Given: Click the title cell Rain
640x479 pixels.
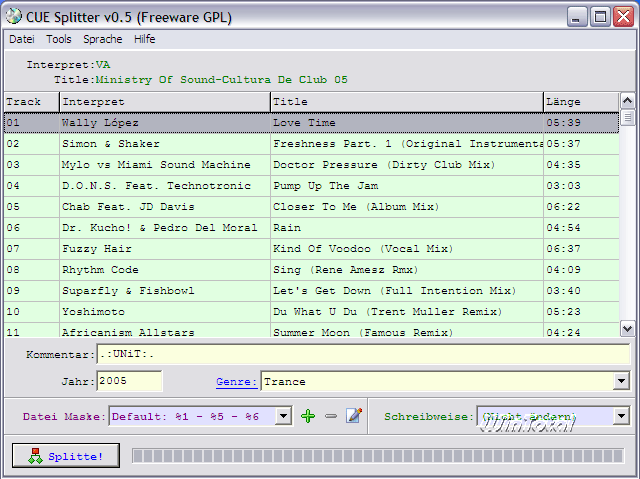Looking at the screenshot, I should click(x=407, y=228).
